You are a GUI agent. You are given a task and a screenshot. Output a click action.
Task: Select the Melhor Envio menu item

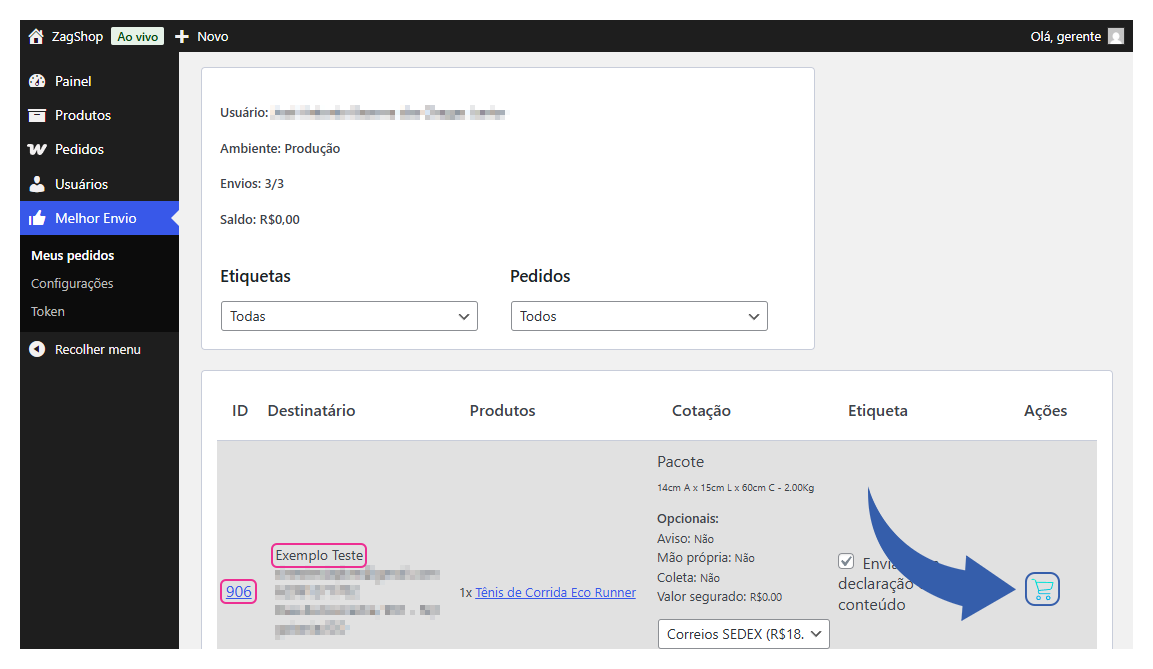(99, 218)
